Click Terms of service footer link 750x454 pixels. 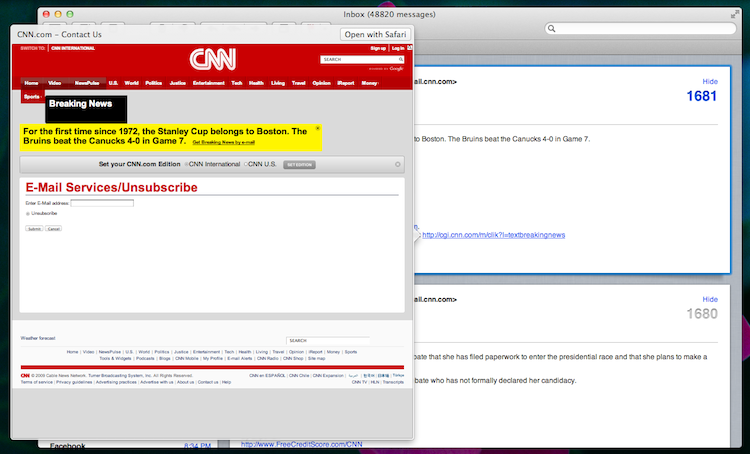(x=37, y=382)
